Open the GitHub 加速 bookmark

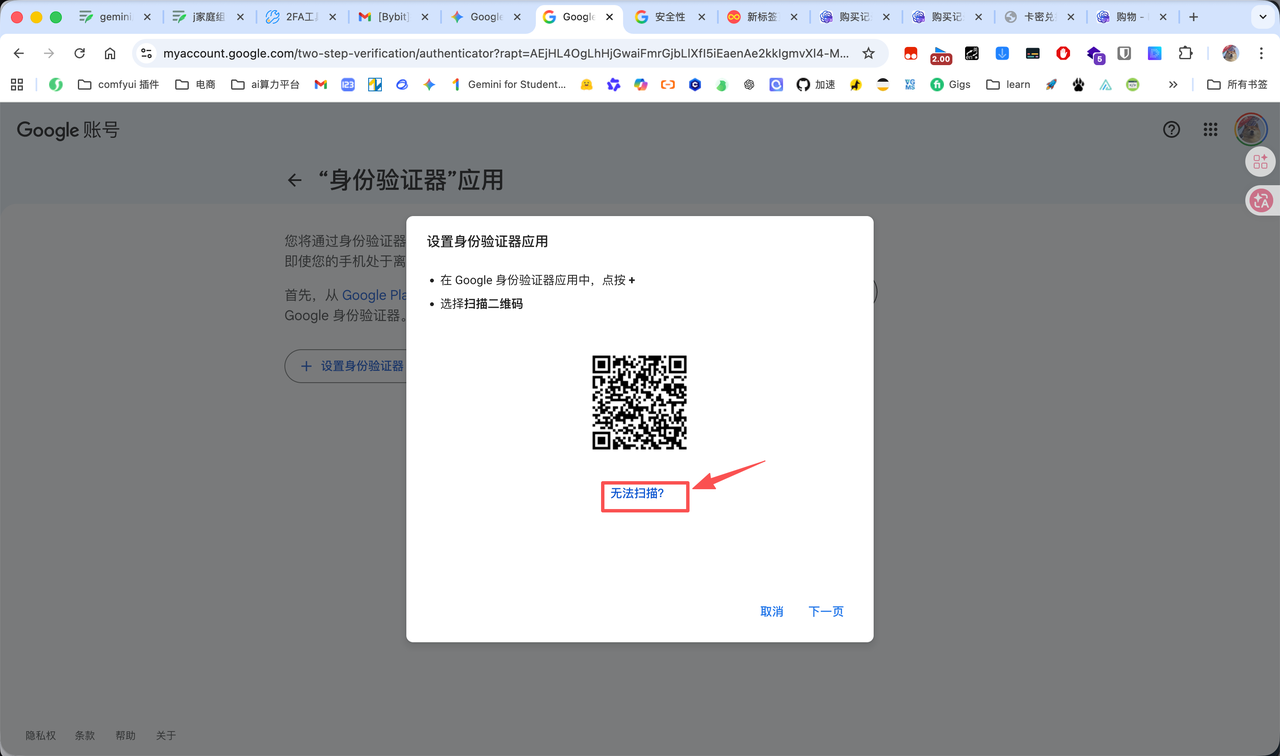[815, 85]
